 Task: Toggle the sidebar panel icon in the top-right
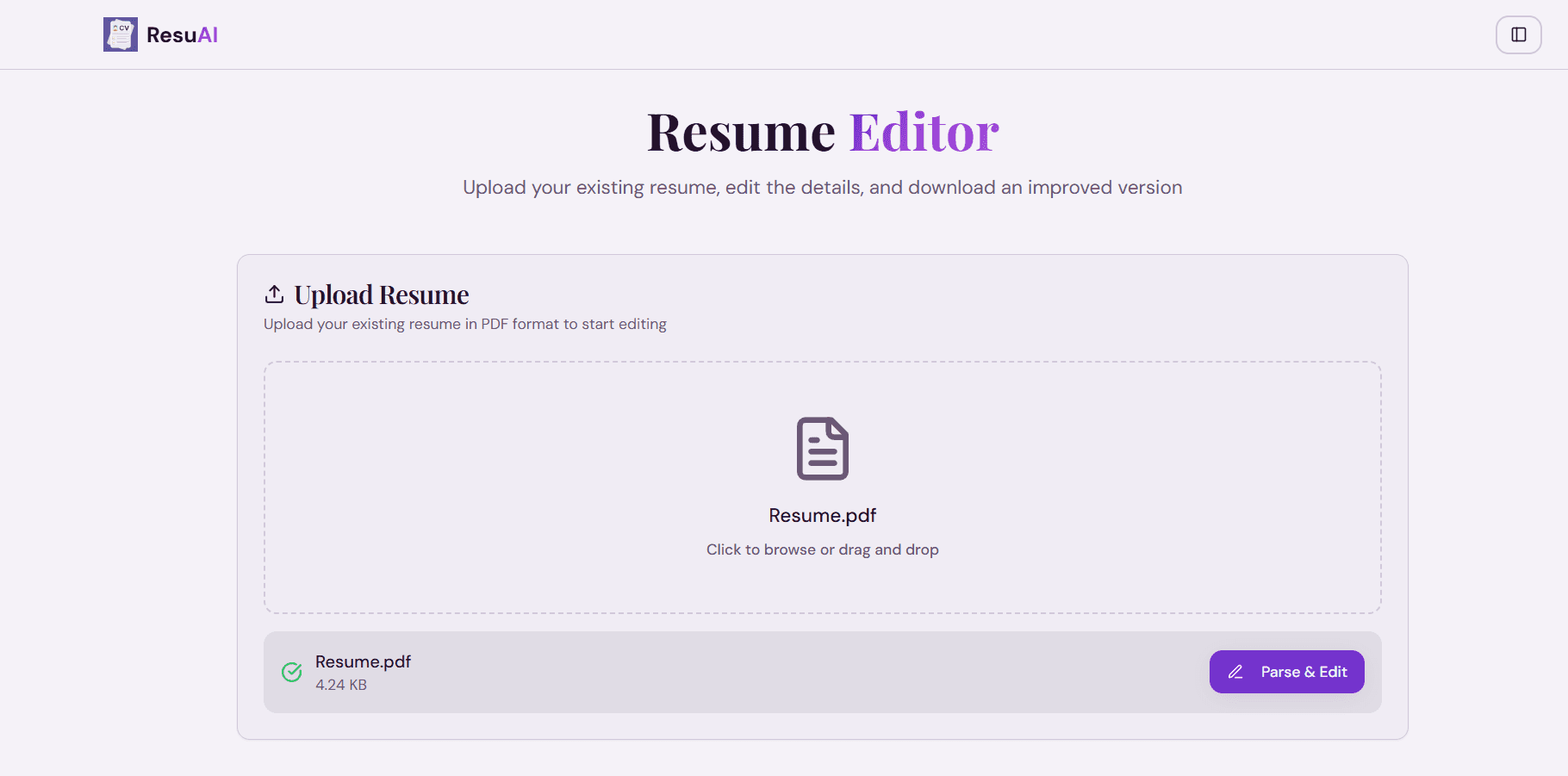[1518, 34]
